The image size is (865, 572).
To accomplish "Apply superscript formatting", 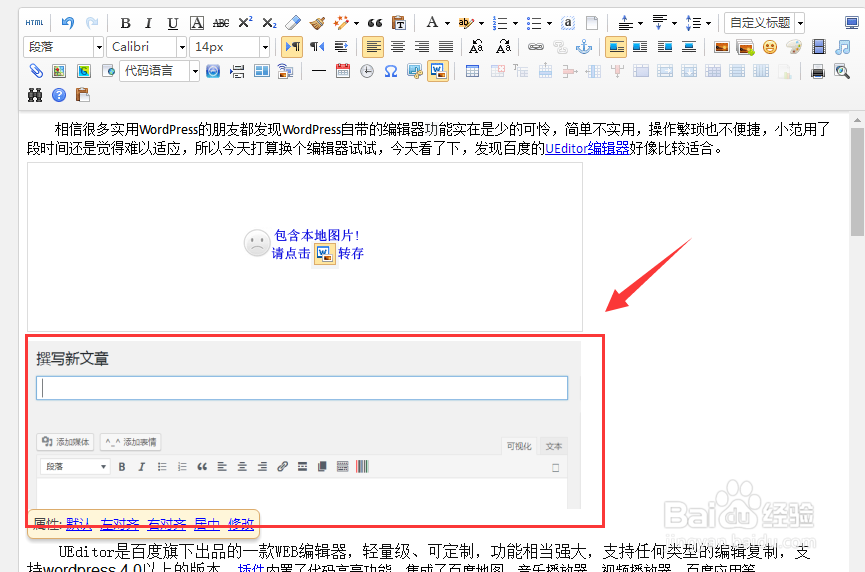I will 245,23.
